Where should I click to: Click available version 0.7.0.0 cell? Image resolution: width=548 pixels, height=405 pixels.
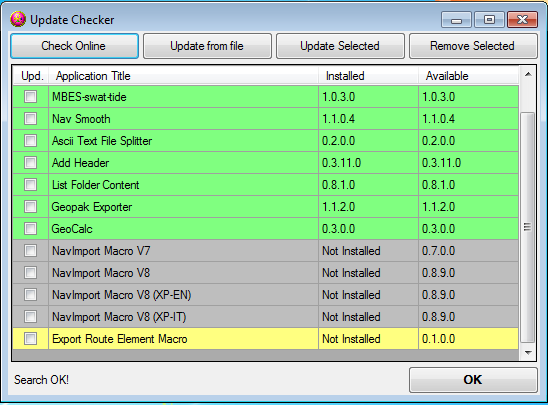coord(468,251)
